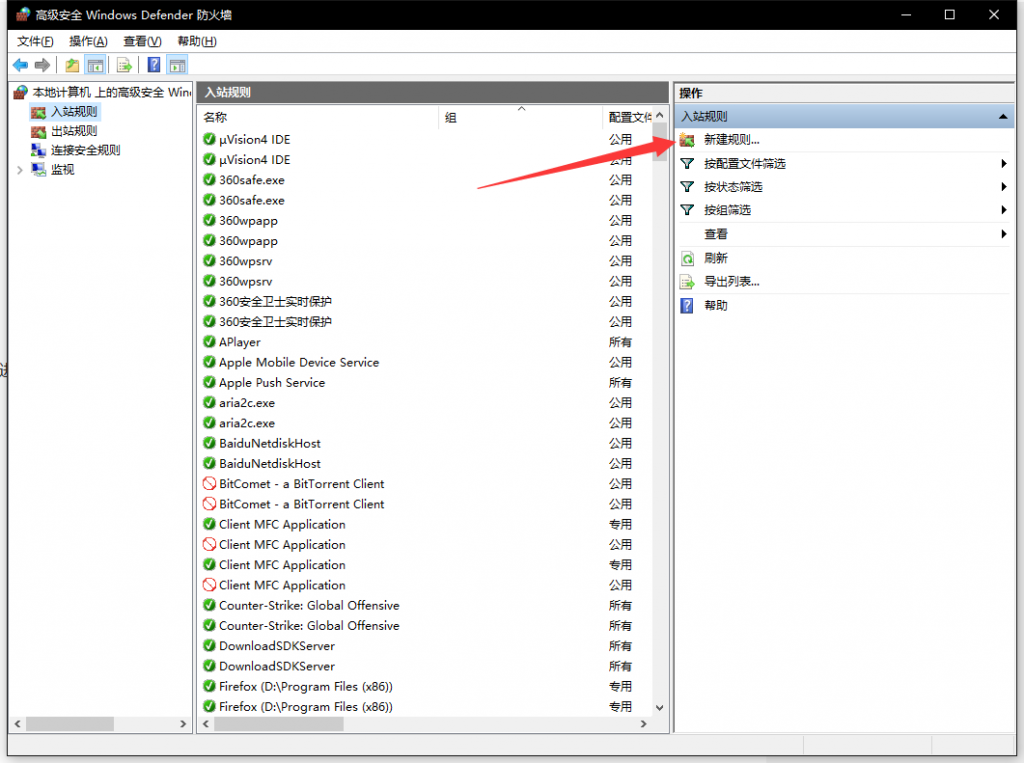The image size is (1024, 763).
Task: Open the 查看(V) menu in menu bar
Action: coord(142,41)
